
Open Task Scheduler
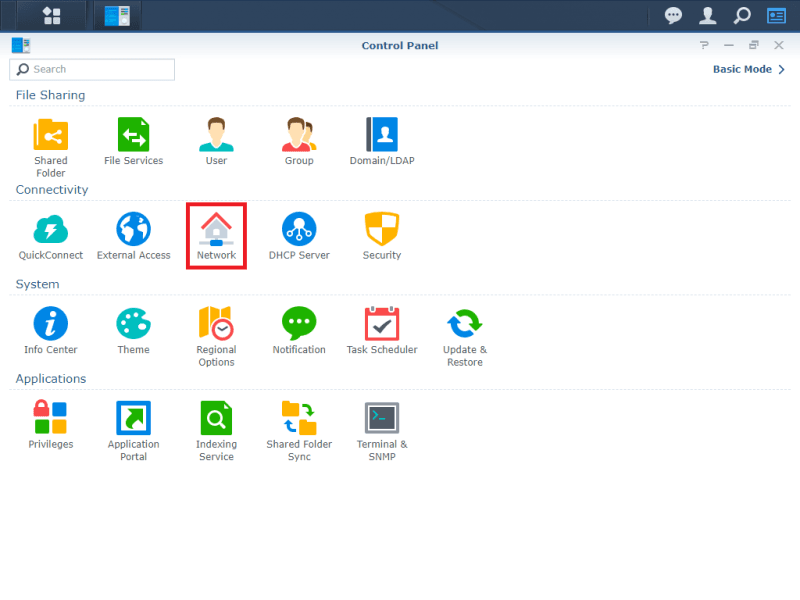coord(382,325)
